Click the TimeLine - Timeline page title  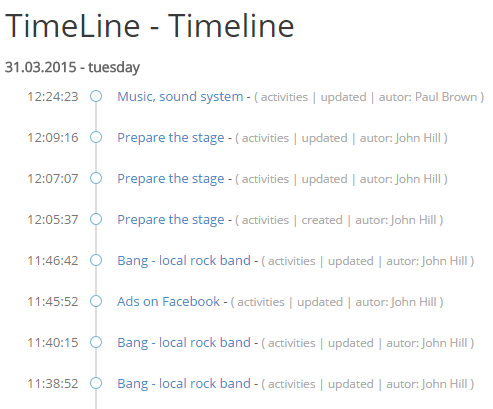tap(150, 26)
